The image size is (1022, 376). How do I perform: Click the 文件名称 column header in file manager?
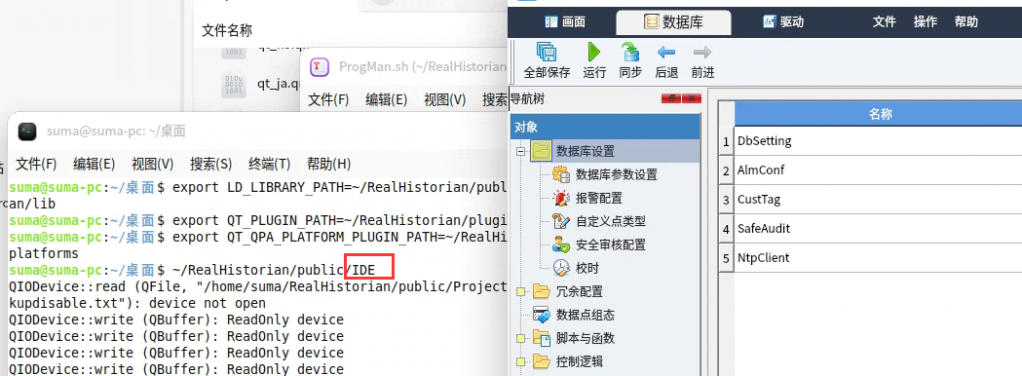227,30
